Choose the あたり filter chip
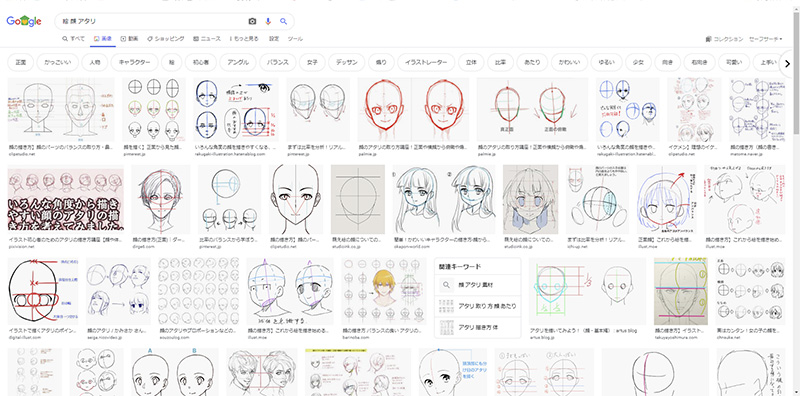The height and width of the screenshot is (396, 800). 532,62
